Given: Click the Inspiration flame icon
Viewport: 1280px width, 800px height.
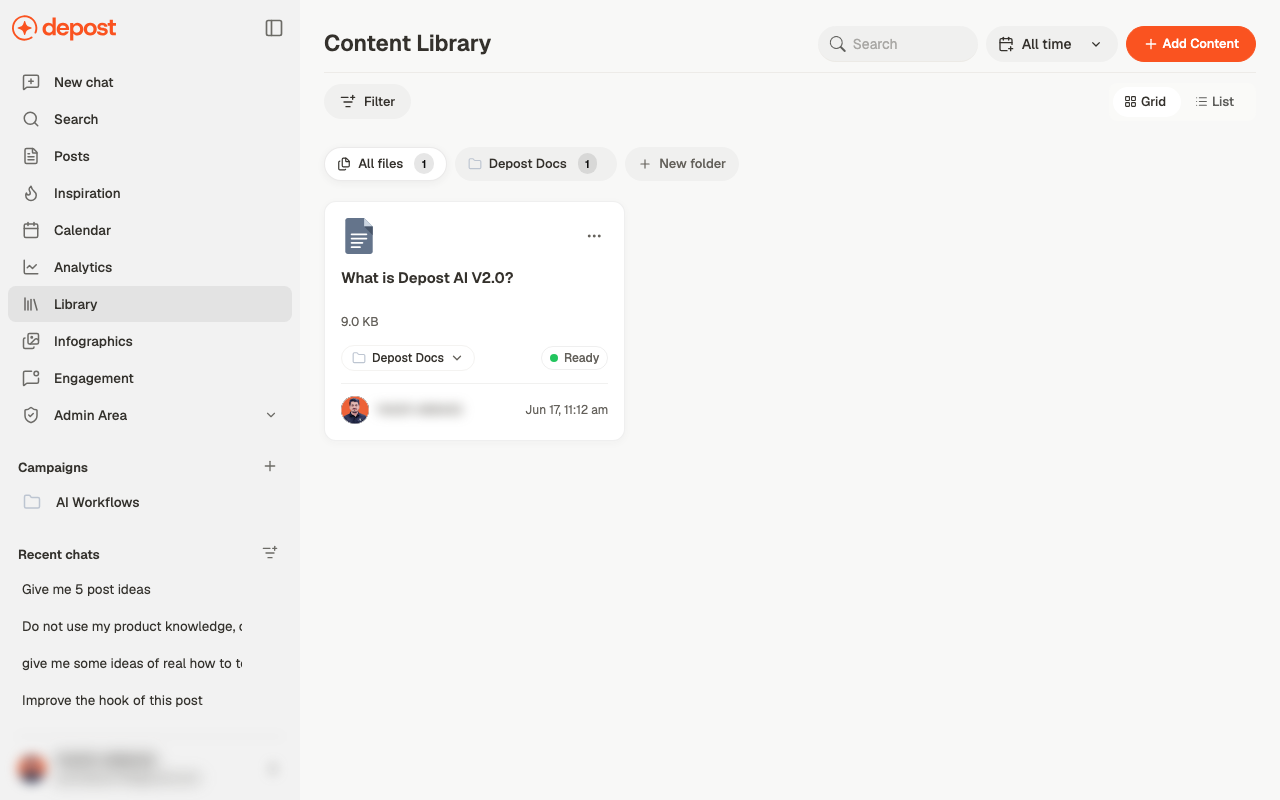Looking at the screenshot, I should tap(31, 193).
